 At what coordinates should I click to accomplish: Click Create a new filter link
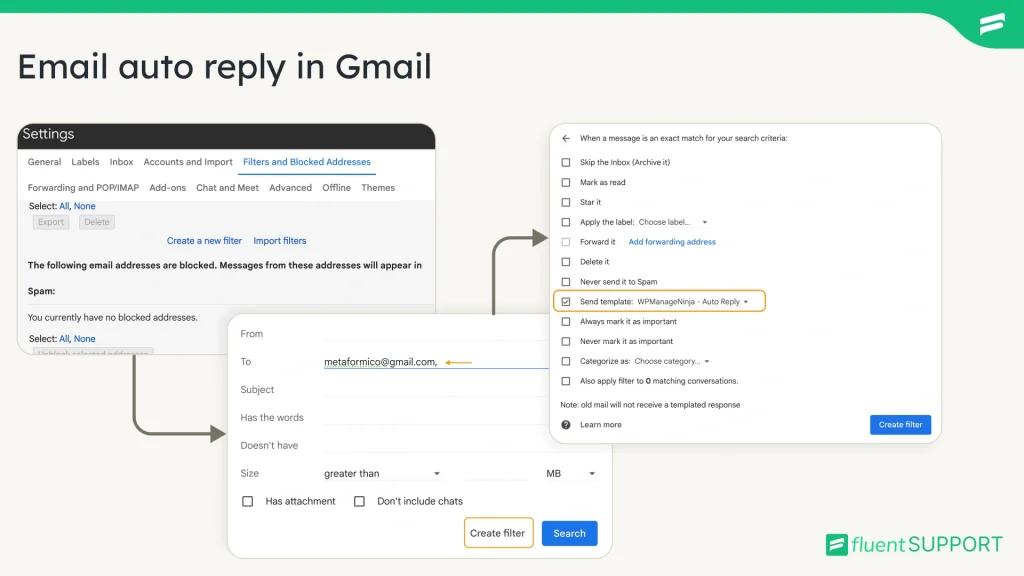click(x=204, y=240)
